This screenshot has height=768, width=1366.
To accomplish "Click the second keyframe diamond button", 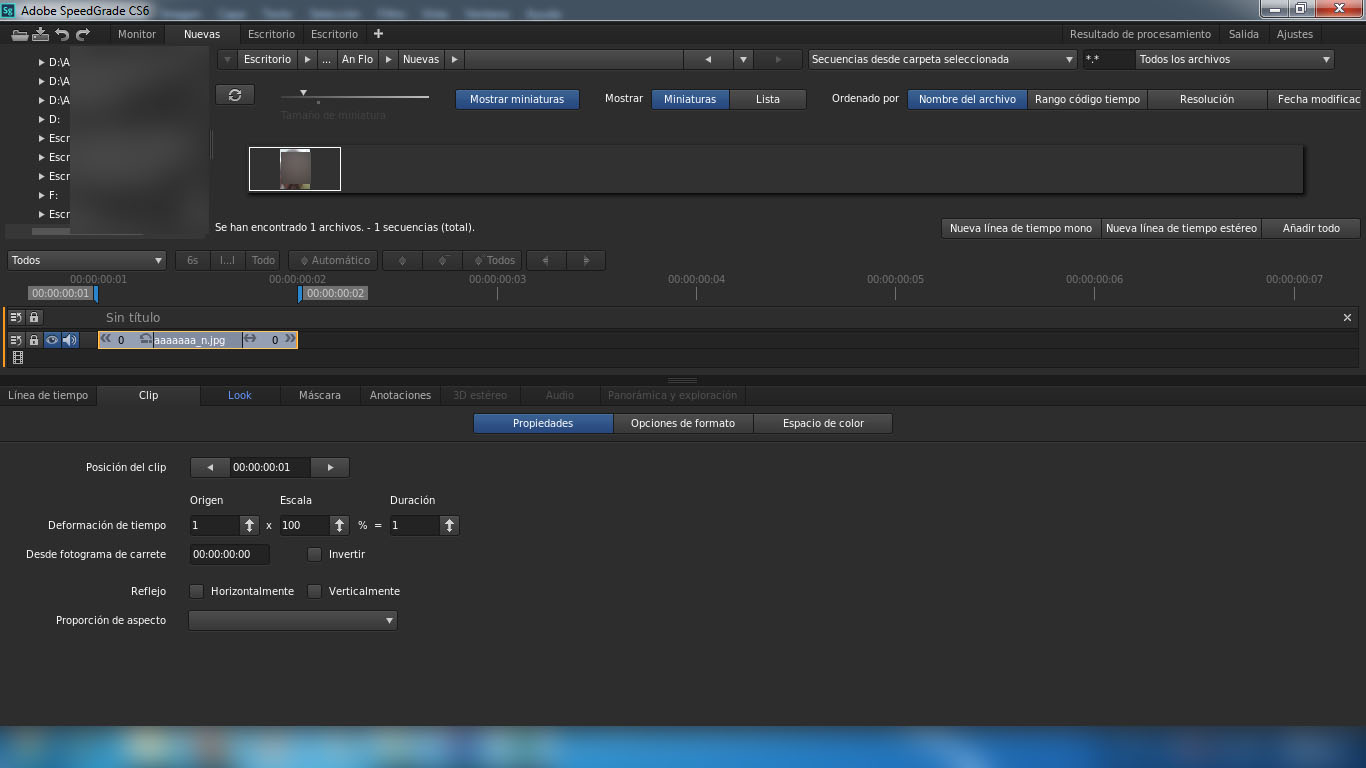I will click(x=442, y=260).
